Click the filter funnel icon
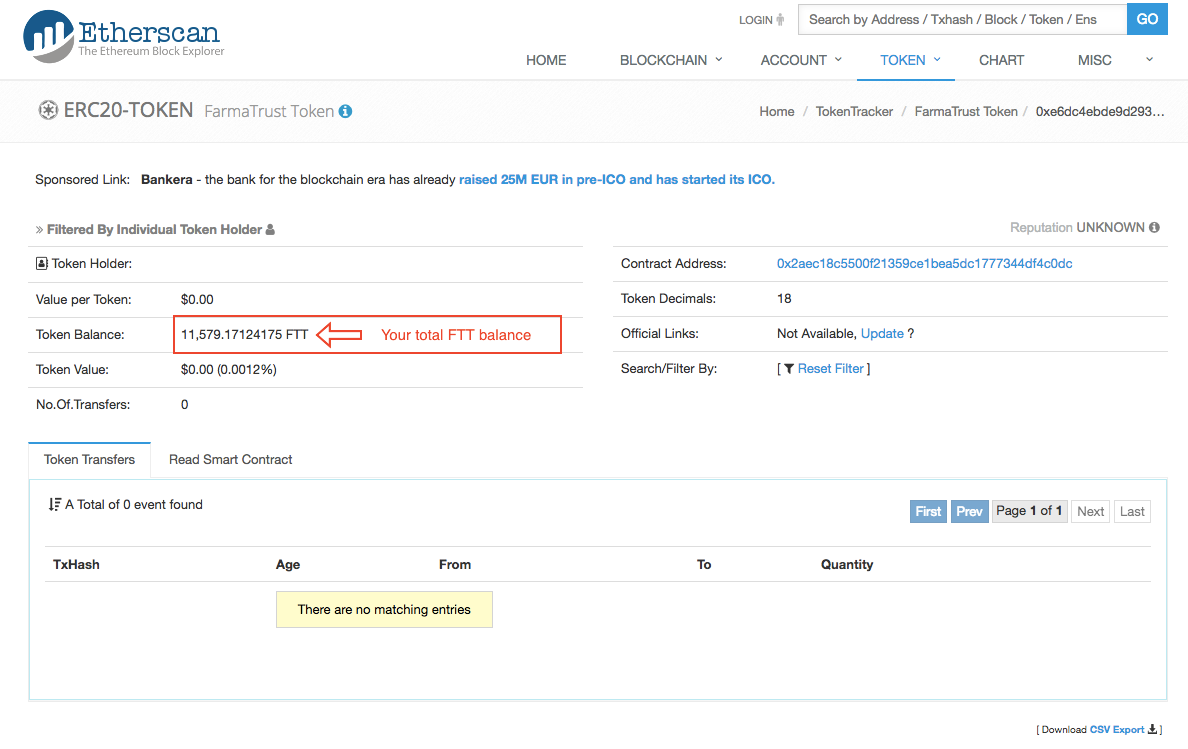Image resolution: width=1188 pixels, height=749 pixels. [789, 369]
